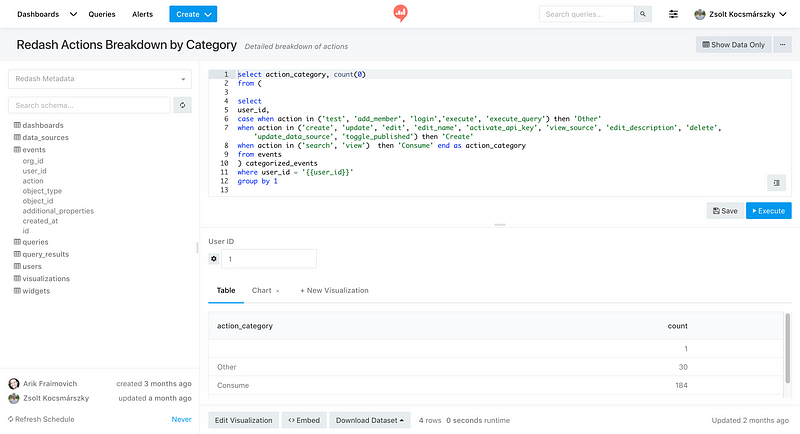Open the settings sliders icon
The image size is (800, 434).
pyautogui.click(x=673, y=14)
